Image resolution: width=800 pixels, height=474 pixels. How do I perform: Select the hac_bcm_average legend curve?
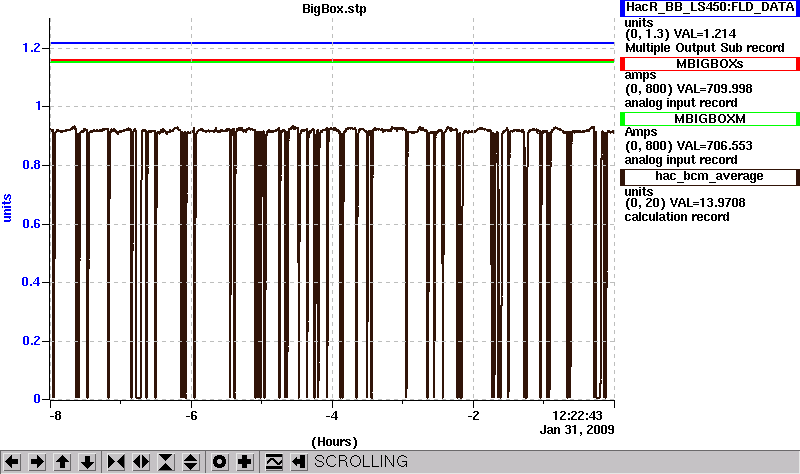pos(709,177)
